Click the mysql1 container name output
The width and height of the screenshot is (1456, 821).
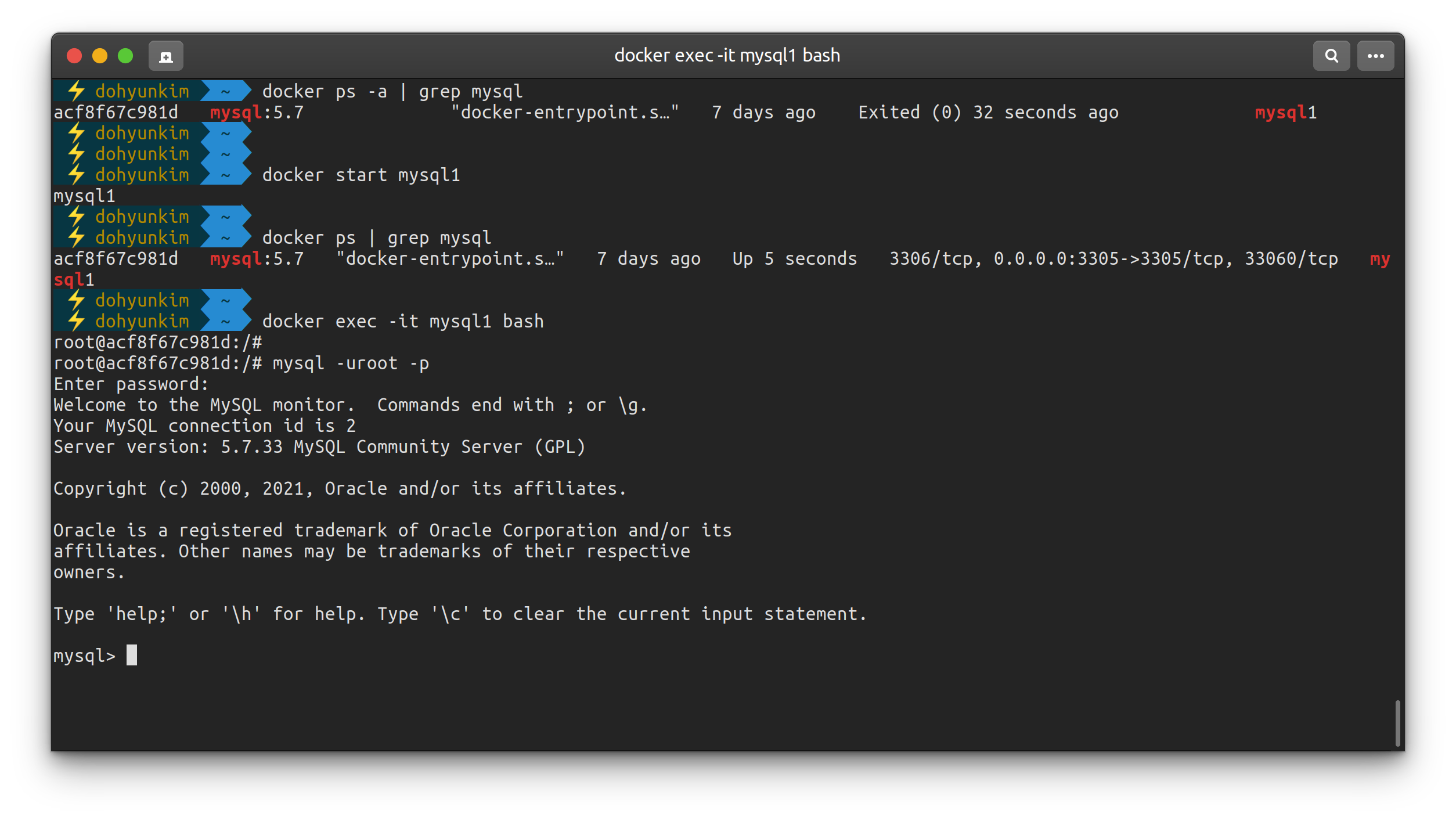85,196
